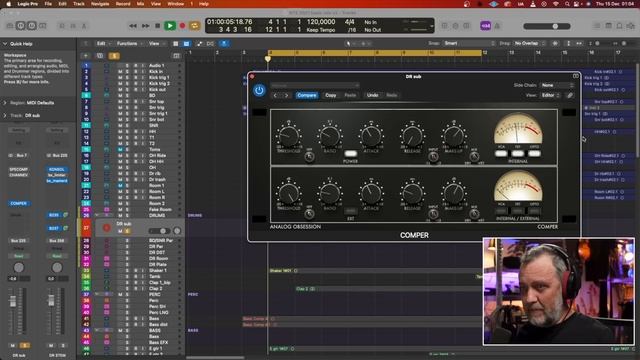
Task: Toggle the lower channel EXT switch
Action: (x=350, y=211)
